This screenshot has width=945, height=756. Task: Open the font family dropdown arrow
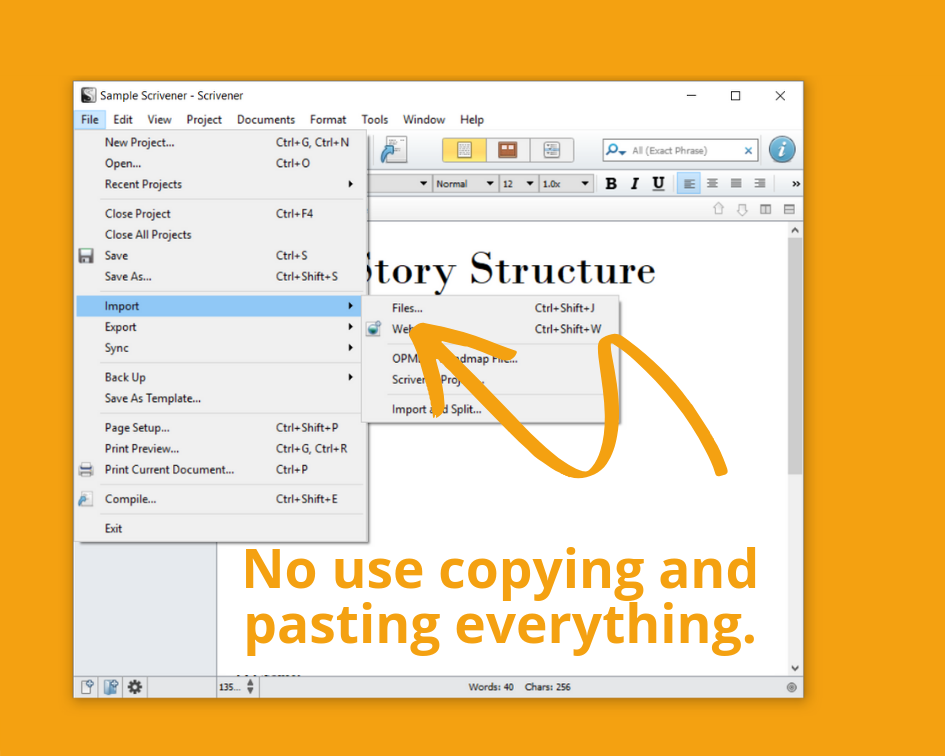[423, 183]
